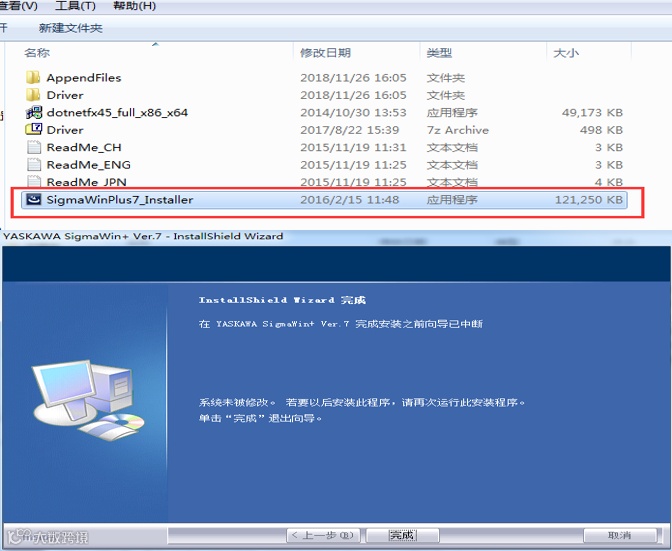Click the size value 498 KB
The height and width of the screenshot is (551, 672).
tap(601, 130)
